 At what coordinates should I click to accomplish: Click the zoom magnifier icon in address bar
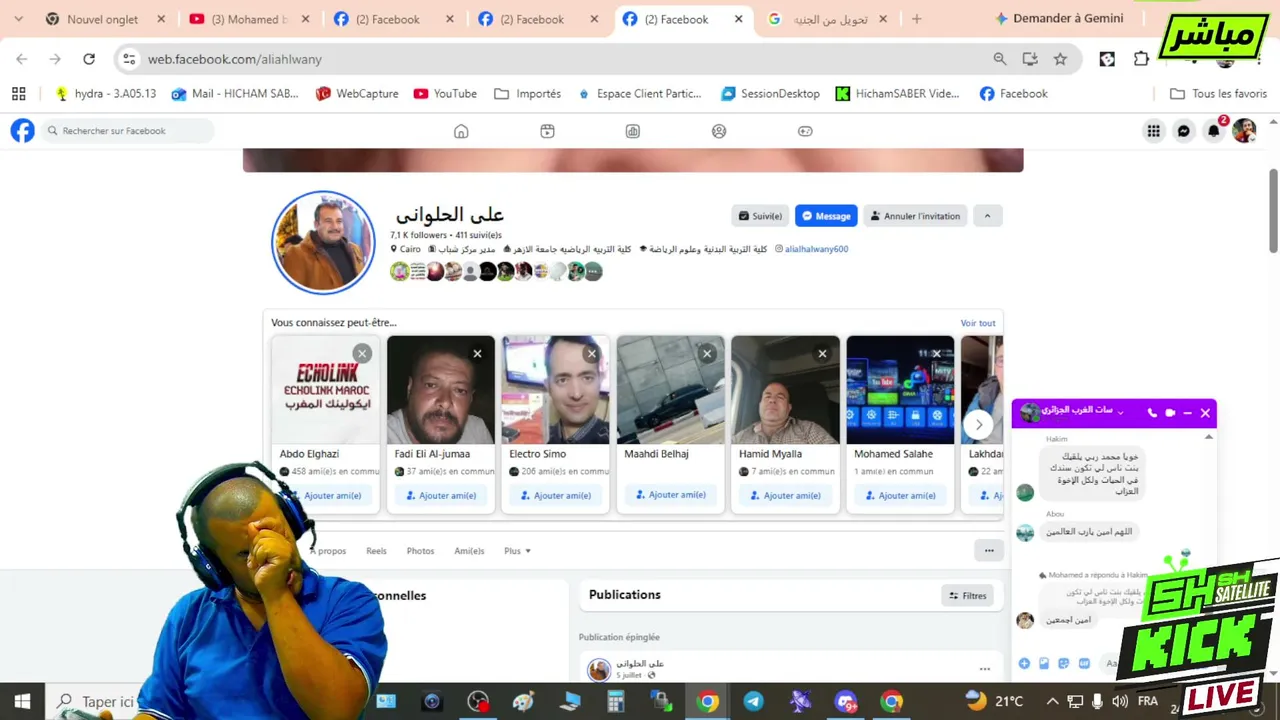click(1000, 59)
